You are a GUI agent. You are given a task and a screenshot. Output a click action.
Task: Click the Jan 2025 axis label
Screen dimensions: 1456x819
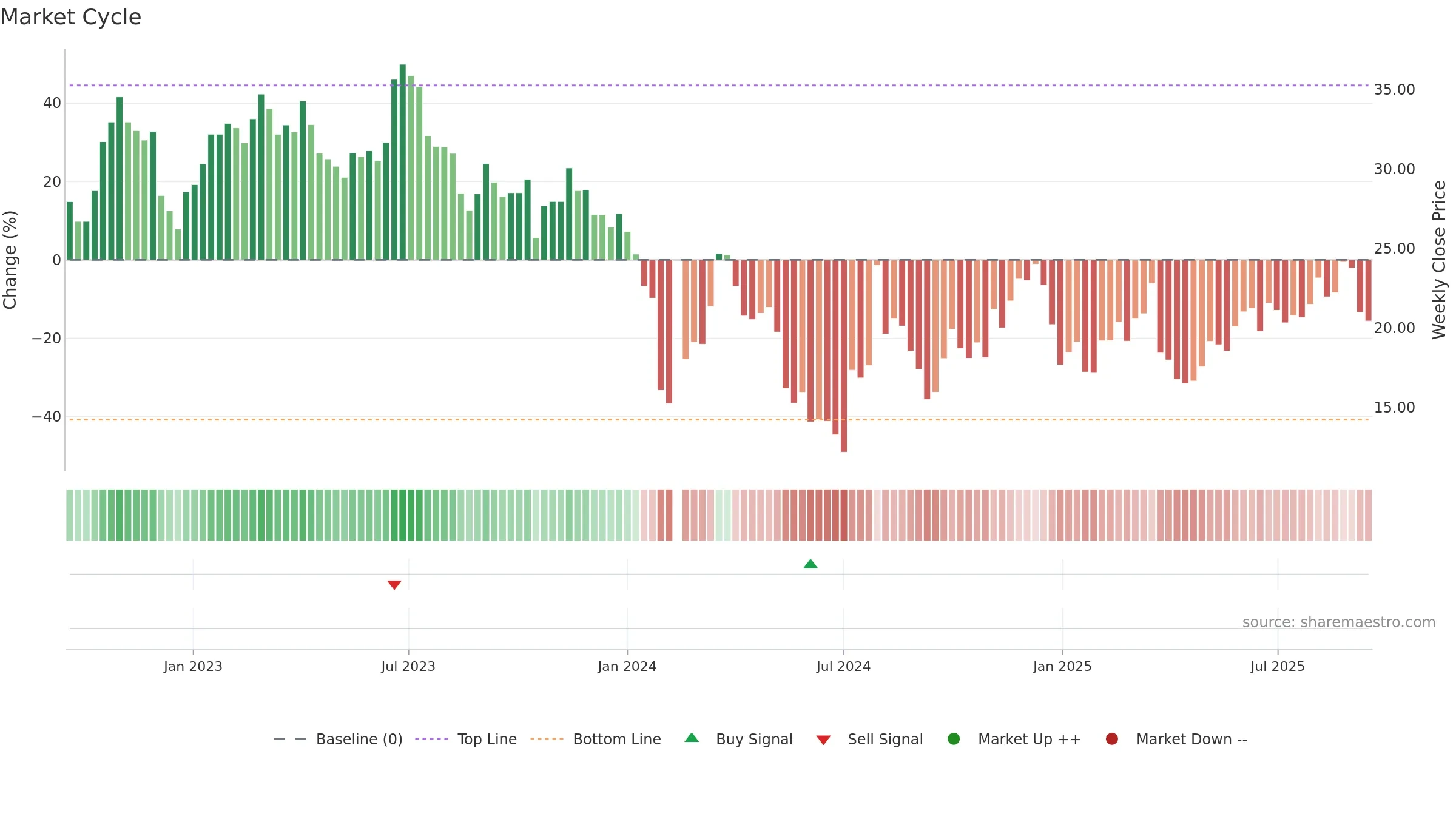point(1062,667)
